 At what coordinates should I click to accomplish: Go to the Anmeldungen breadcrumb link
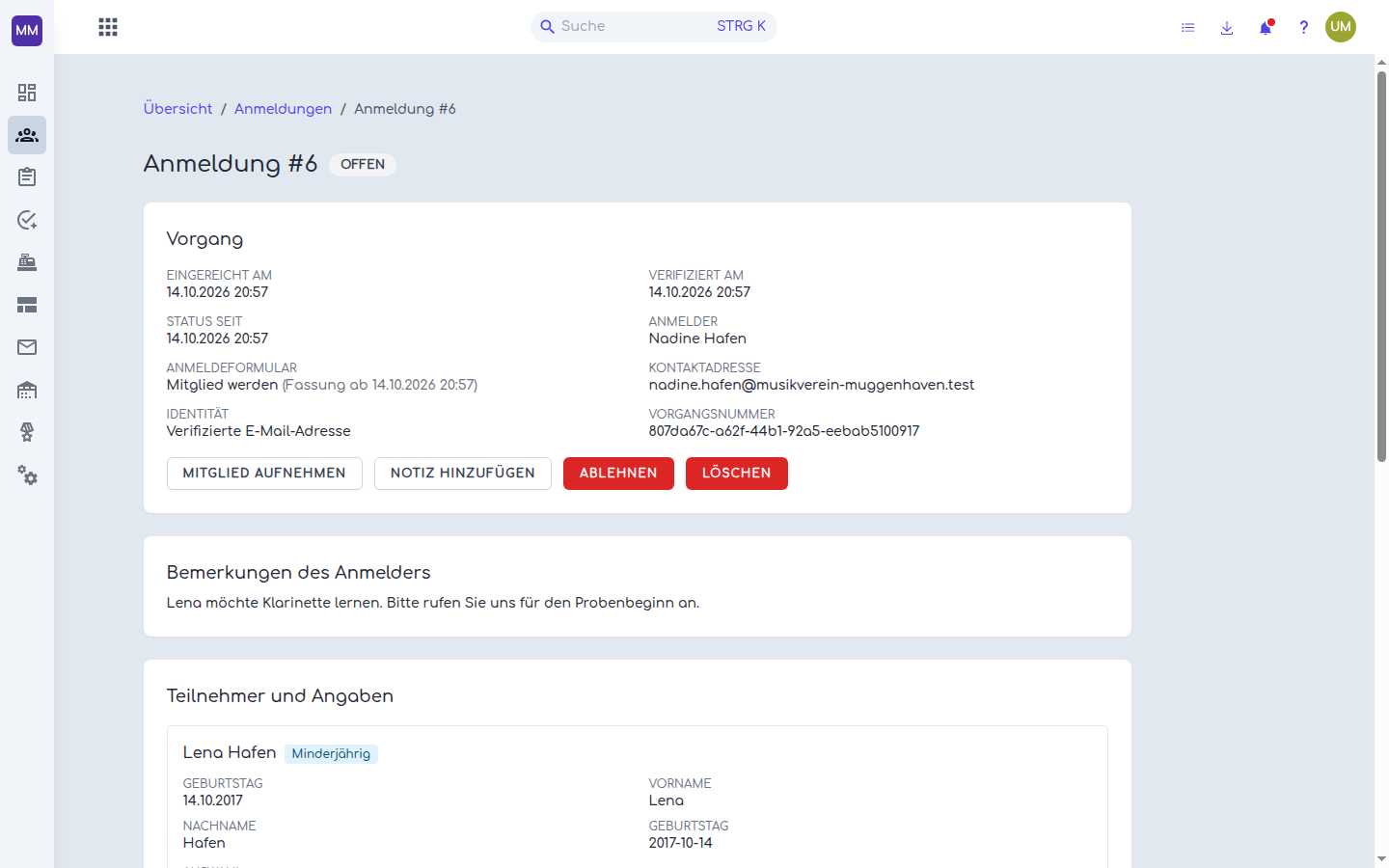point(283,109)
